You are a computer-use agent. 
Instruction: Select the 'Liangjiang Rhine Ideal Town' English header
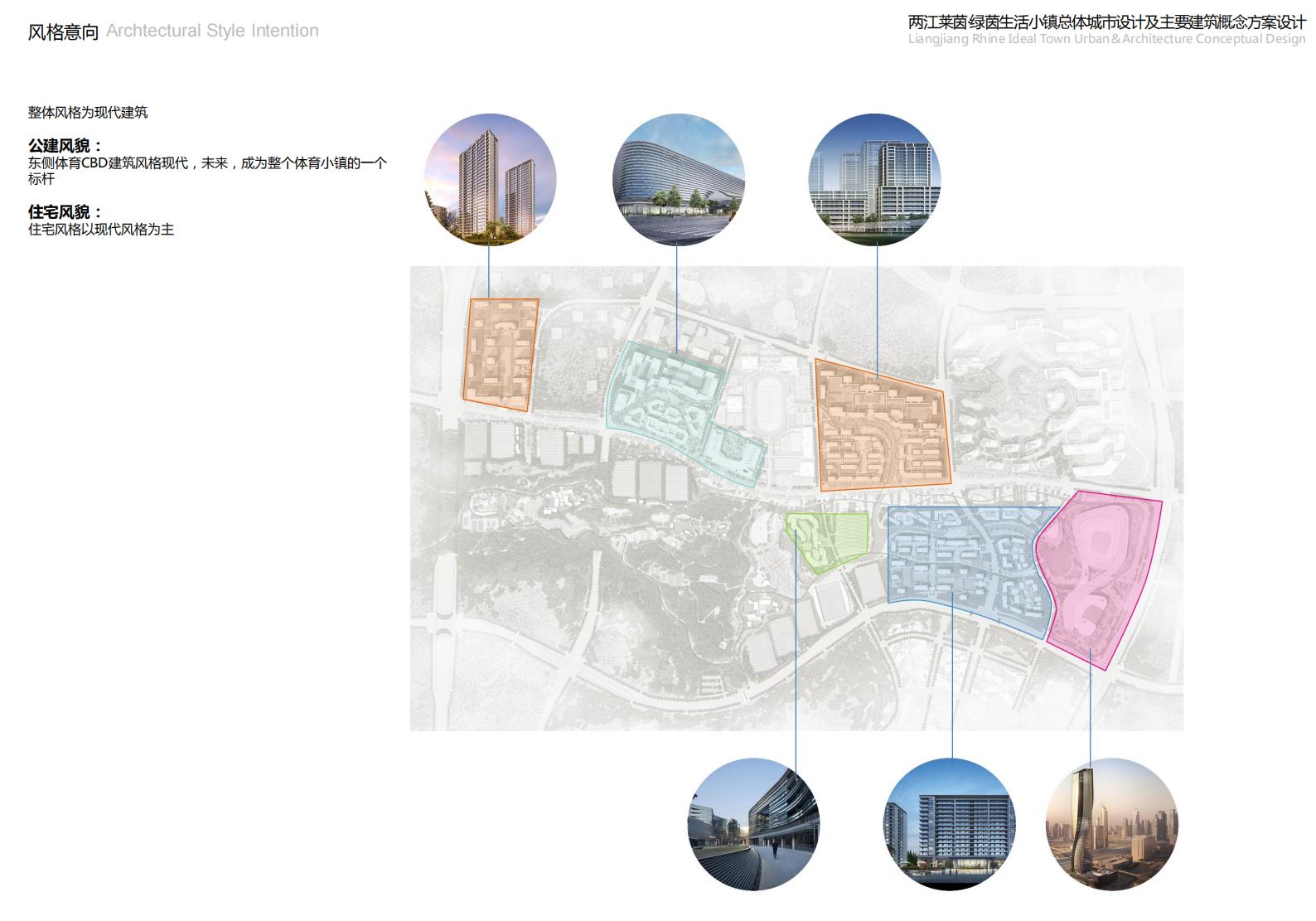pyautogui.click(x=1106, y=40)
